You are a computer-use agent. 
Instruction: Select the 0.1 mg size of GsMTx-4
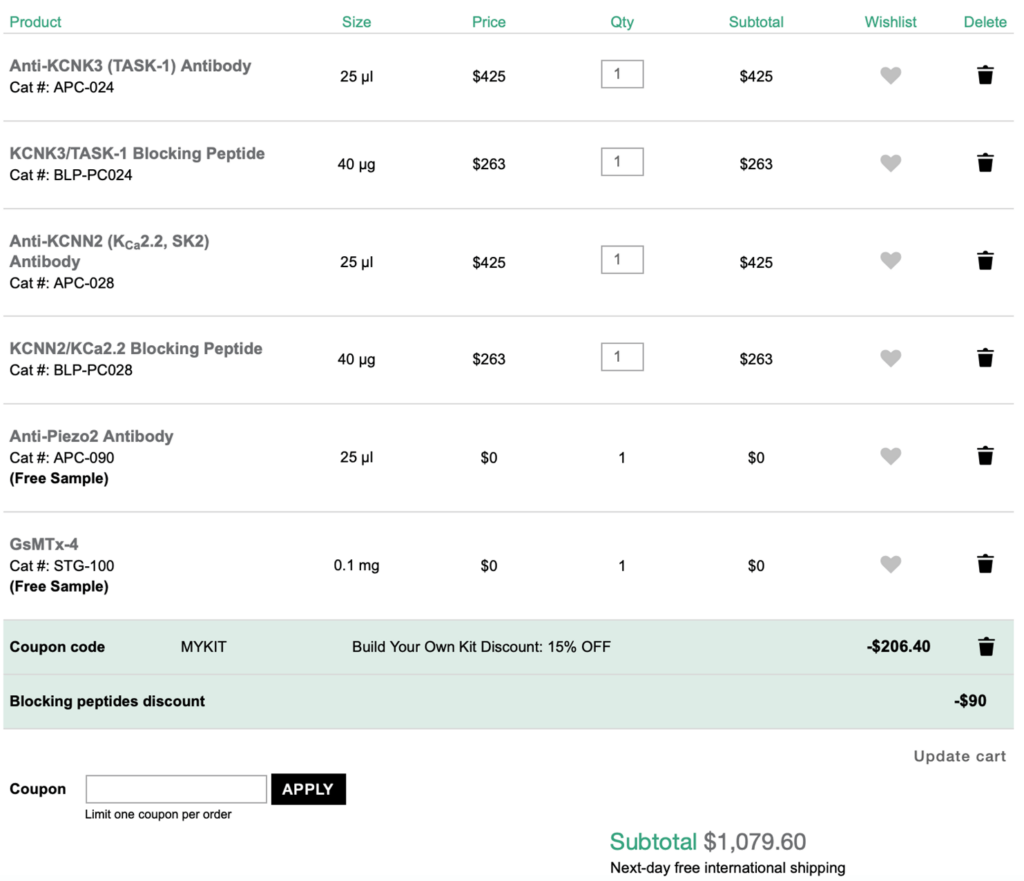point(357,566)
